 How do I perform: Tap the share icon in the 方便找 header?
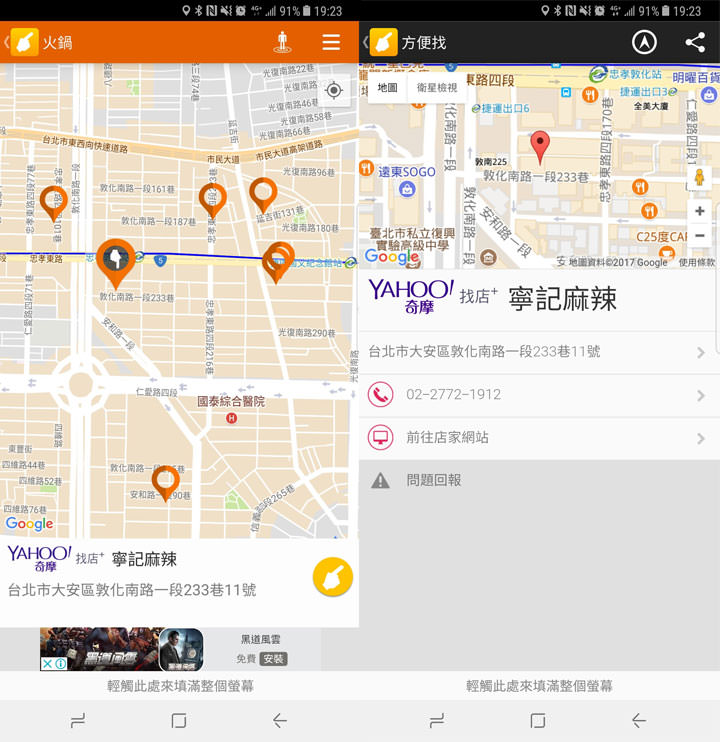pyautogui.click(x=695, y=42)
